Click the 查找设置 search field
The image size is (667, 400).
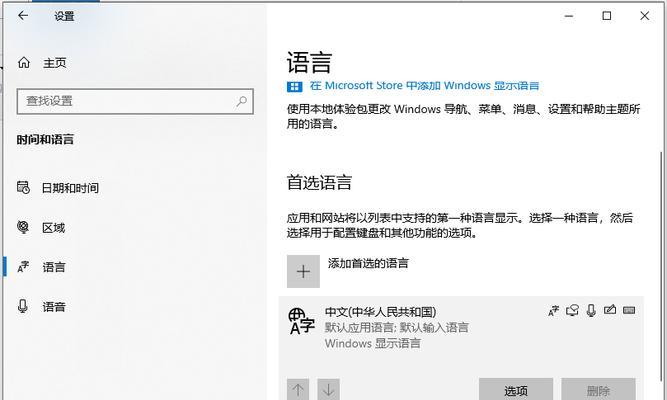[135, 101]
